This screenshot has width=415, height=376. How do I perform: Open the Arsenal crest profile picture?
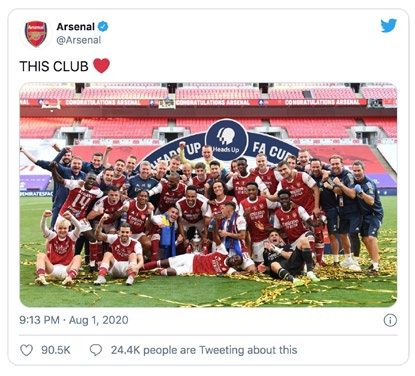tap(36, 34)
